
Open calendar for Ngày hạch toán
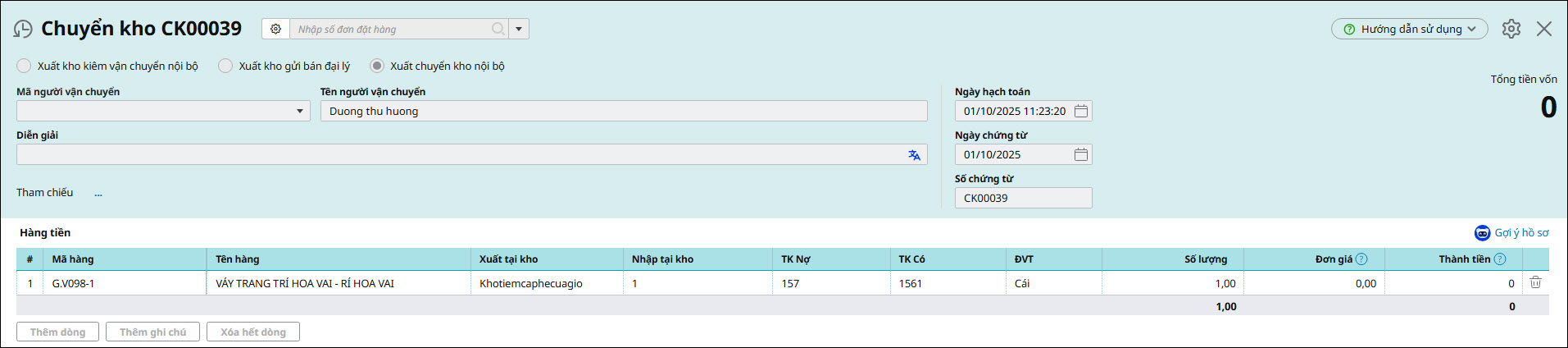1081,111
